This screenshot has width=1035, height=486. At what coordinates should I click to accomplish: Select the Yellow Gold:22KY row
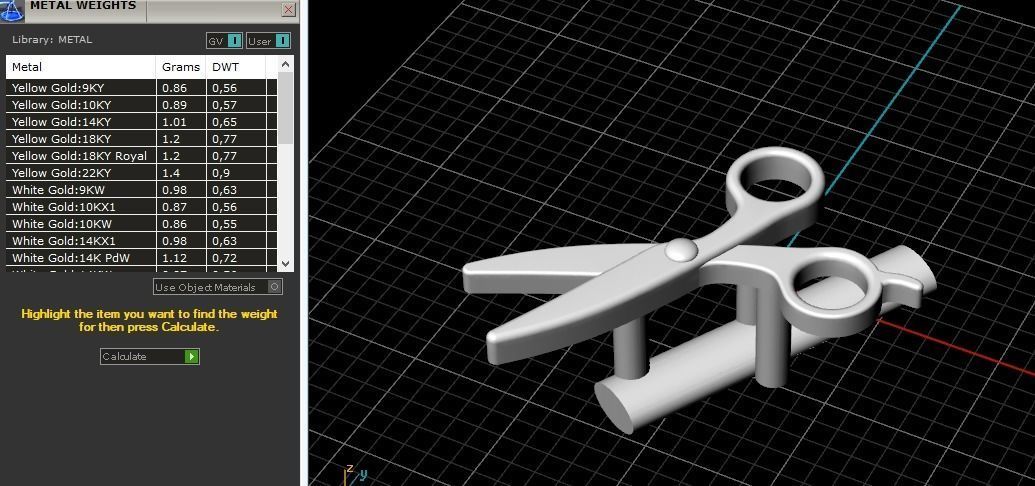click(x=141, y=173)
